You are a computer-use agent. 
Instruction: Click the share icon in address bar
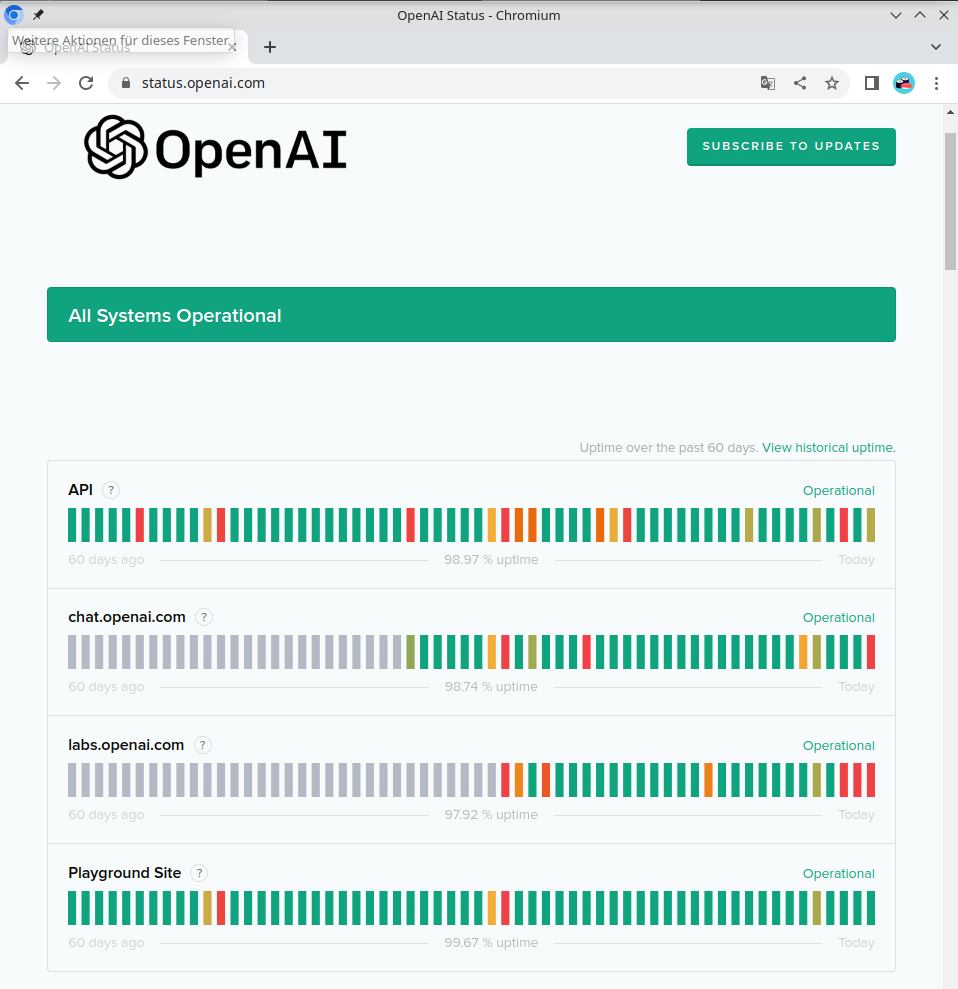click(x=800, y=83)
